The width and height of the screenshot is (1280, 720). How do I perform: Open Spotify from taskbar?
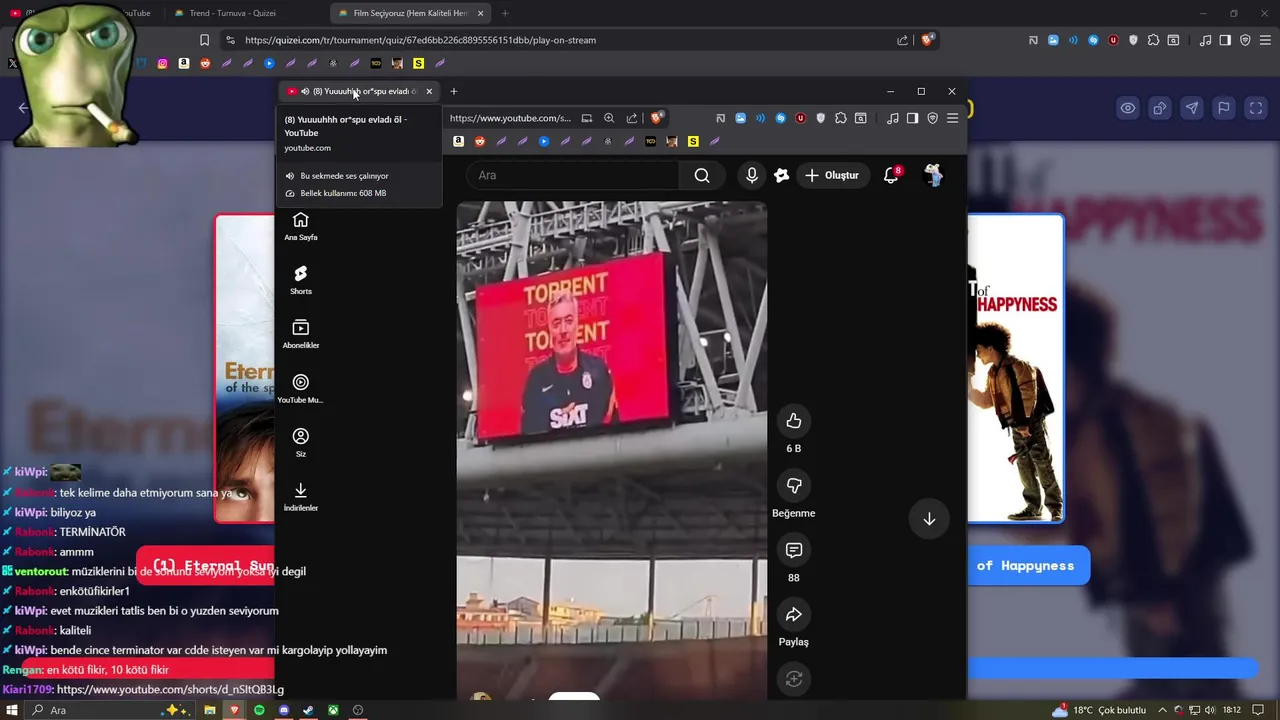(x=259, y=710)
